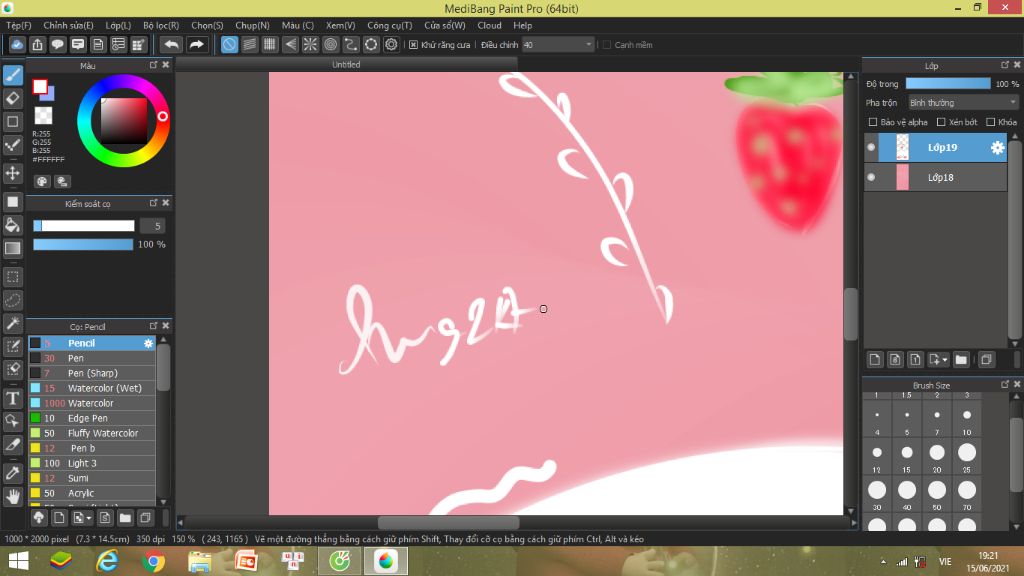Select the Hand tool
The image size is (1024, 576).
tap(12, 497)
